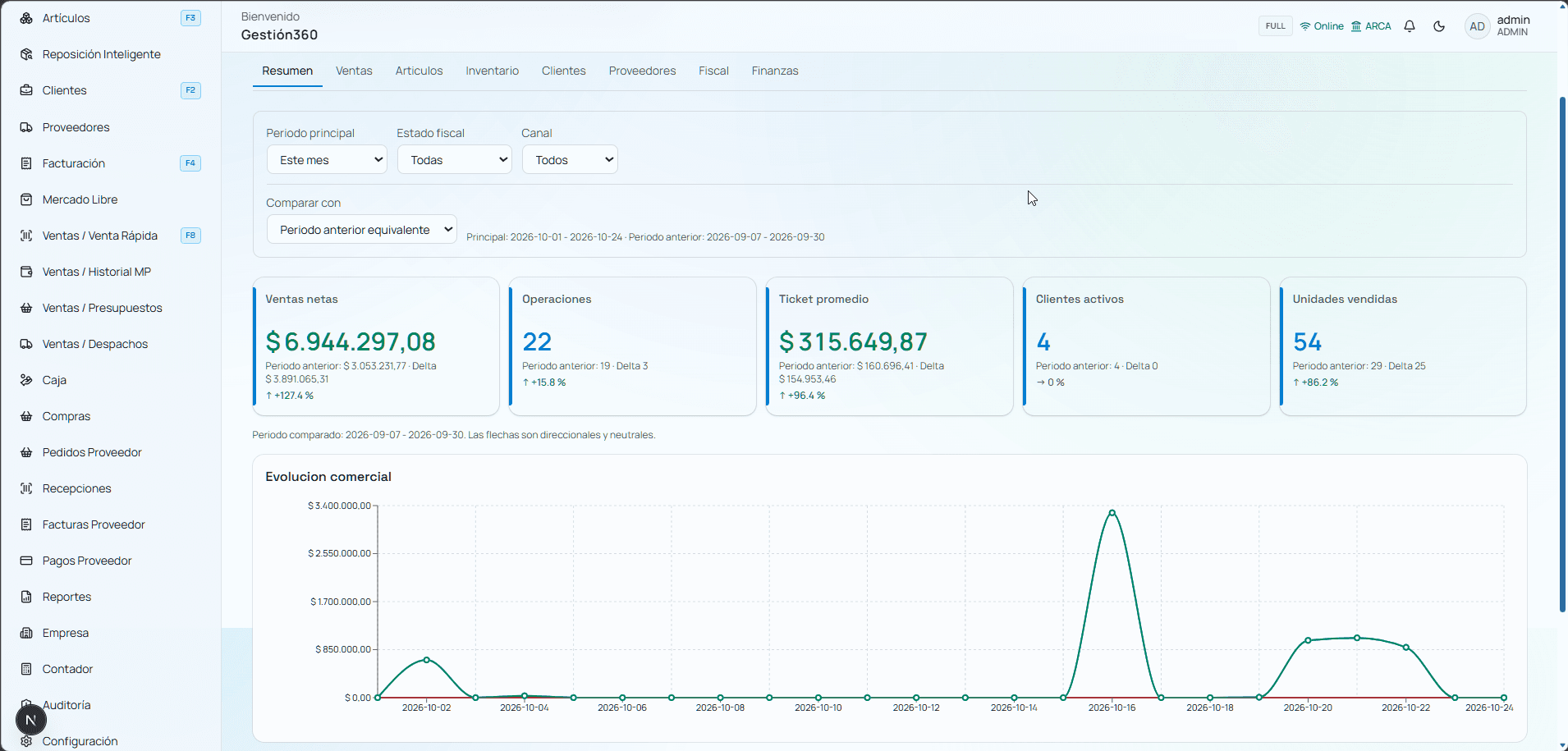Viewport: 1568px width, 751px height.
Task: Switch to the Ventas tab
Action: pos(354,71)
